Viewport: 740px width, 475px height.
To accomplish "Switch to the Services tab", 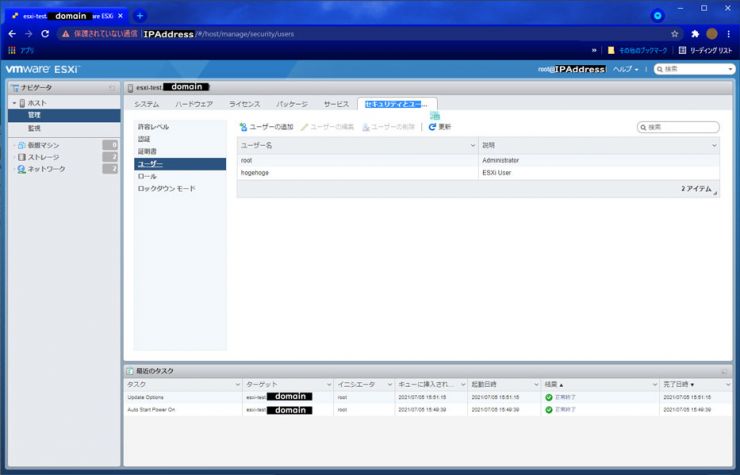I will pyautogui.click(x=336, y=104).
